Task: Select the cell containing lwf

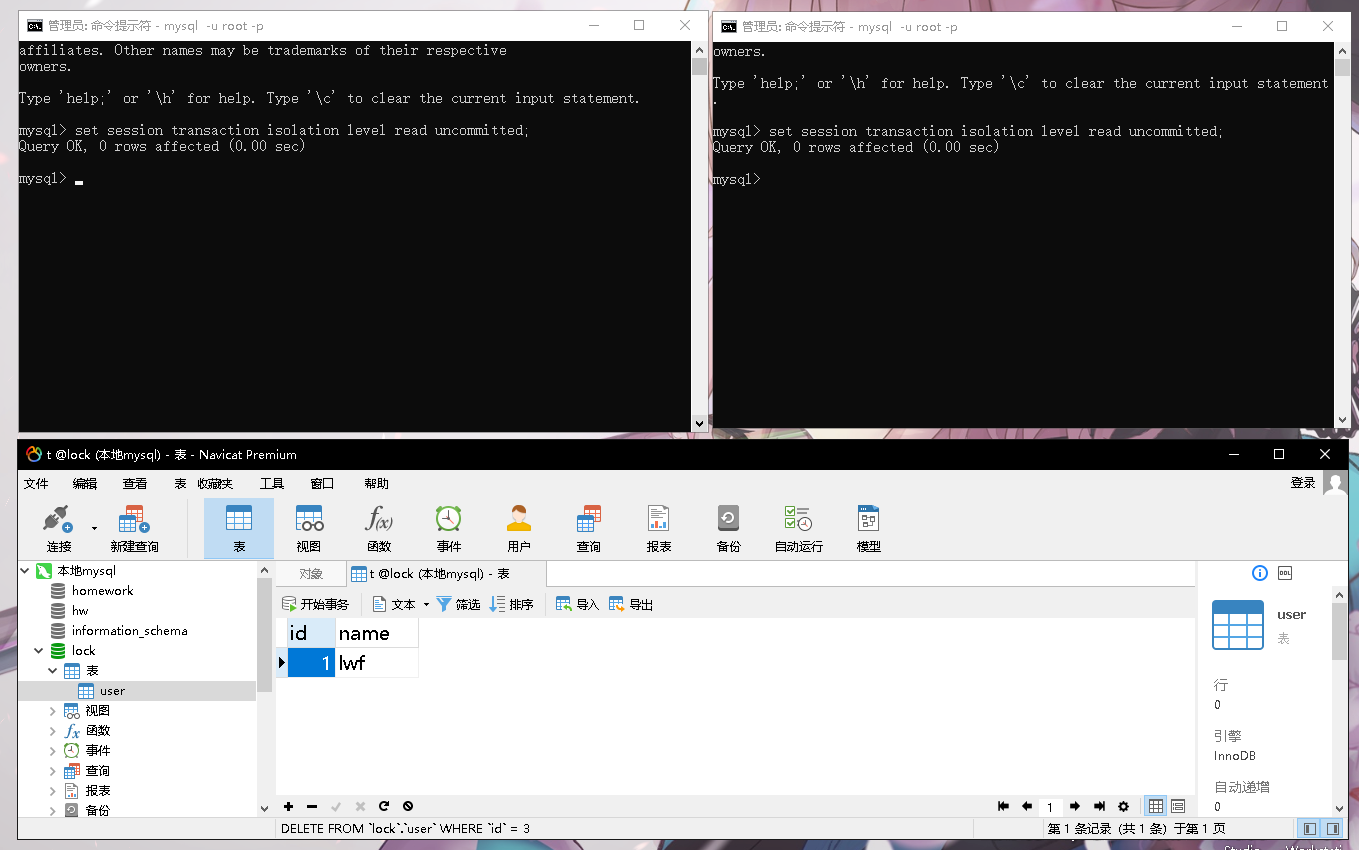Action: [x=377, y=662]
